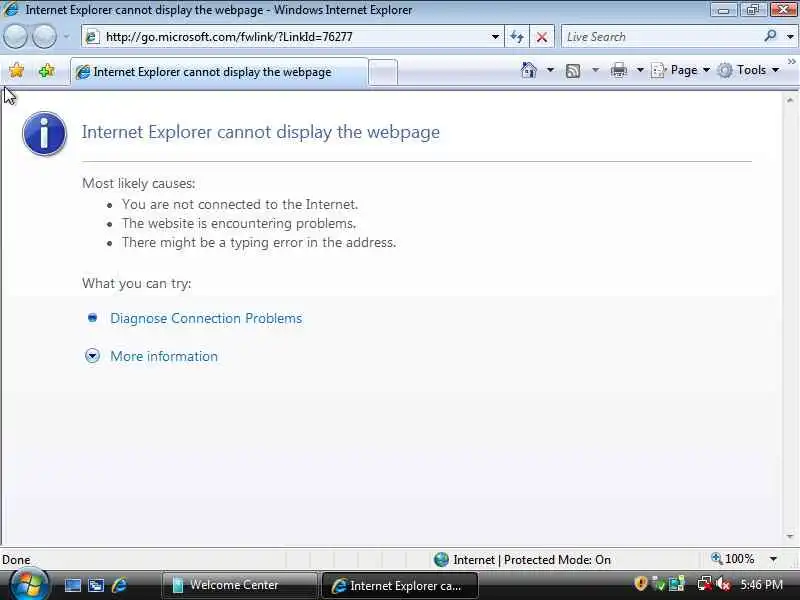Open the Tools menu

click(748, 70)
